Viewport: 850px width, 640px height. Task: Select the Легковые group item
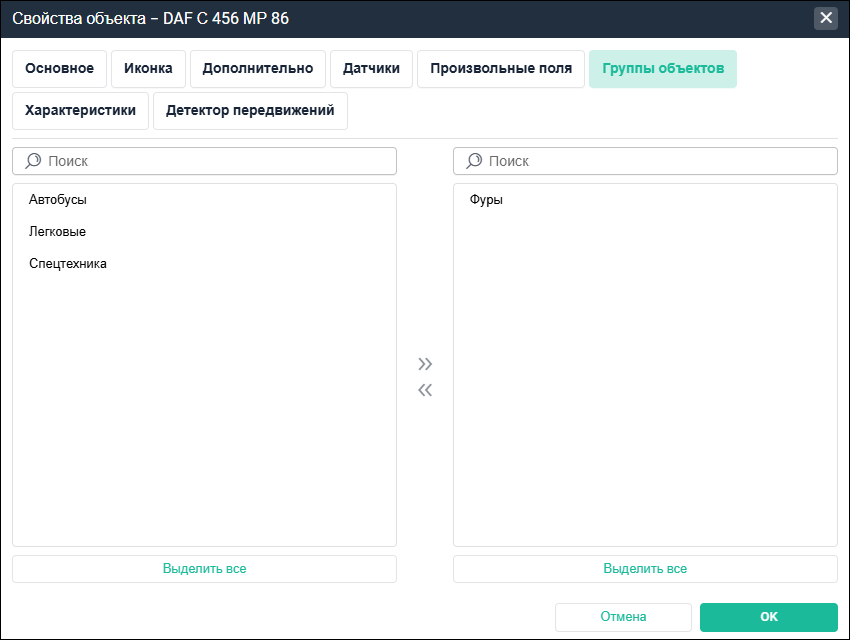[x=58, y=232]
